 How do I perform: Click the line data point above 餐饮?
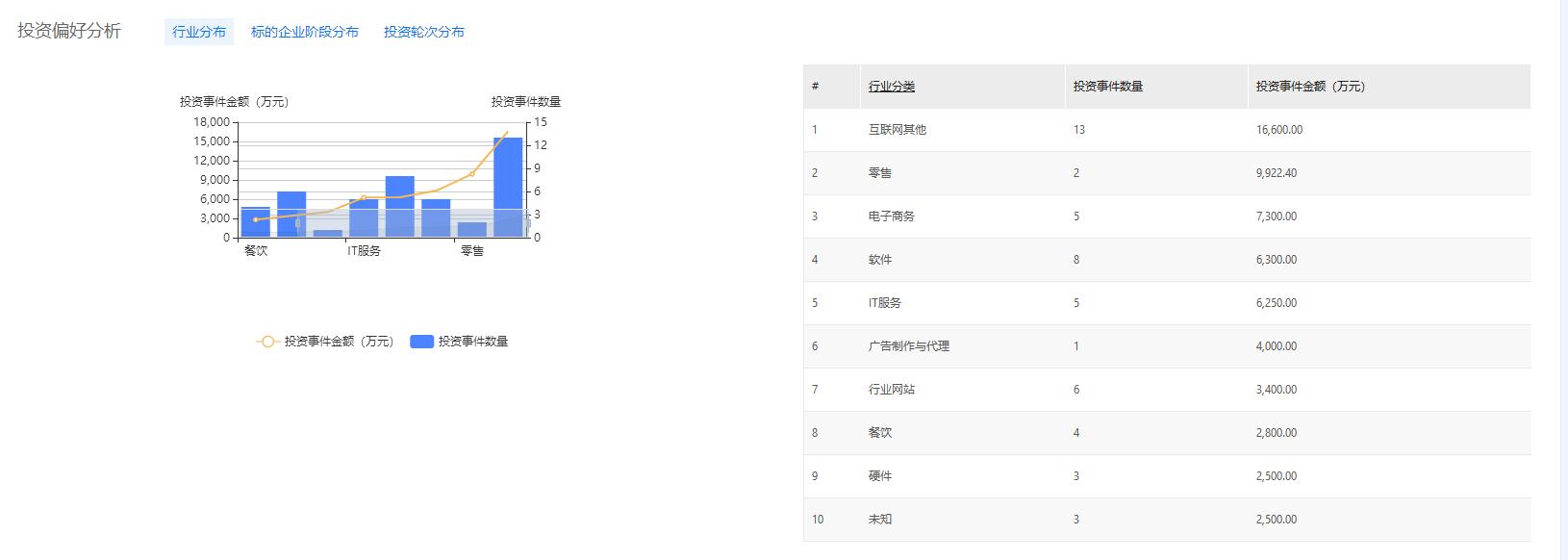click(255, 219)
